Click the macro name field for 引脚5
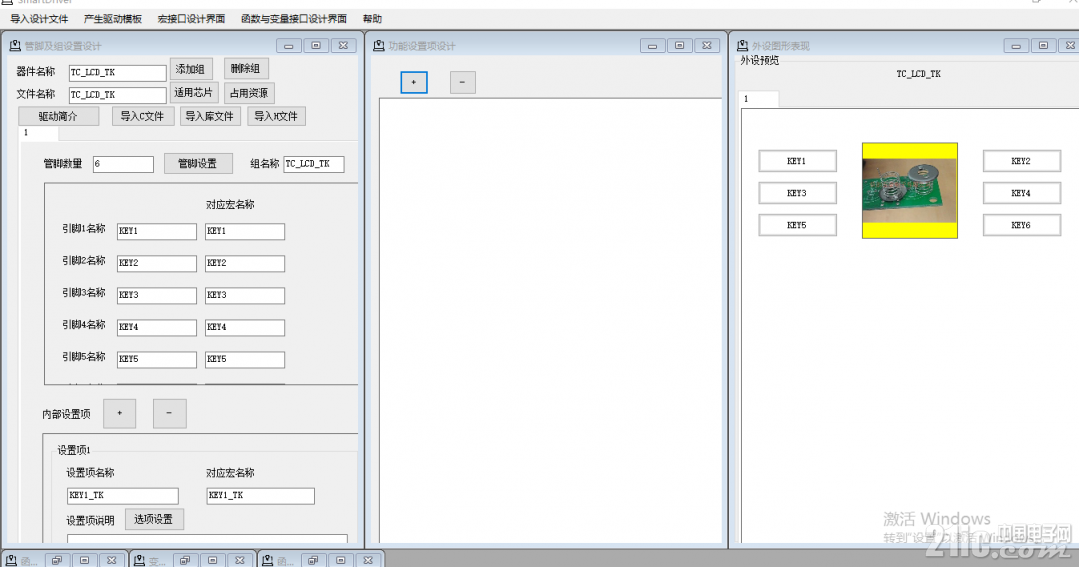The width and height of the screenshot is (1079, 567). [245, 359]
